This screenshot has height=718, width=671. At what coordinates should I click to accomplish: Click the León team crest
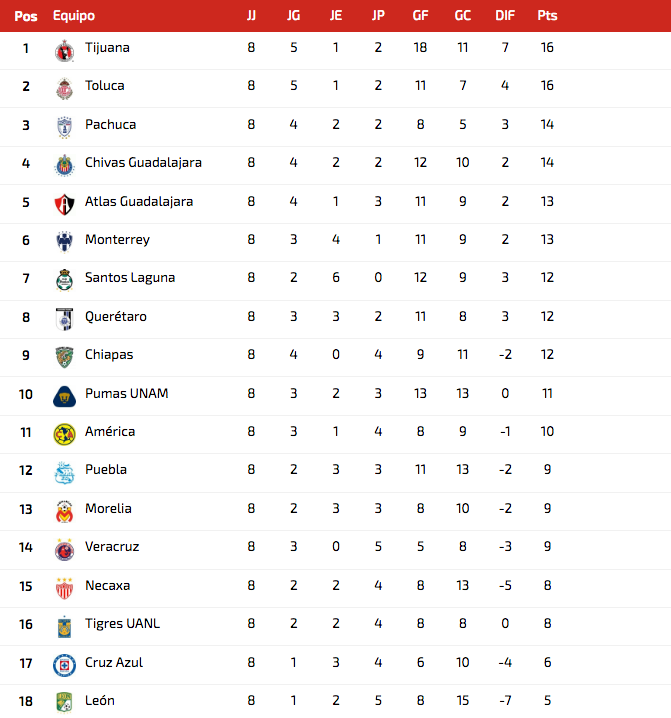(x=64, y=703)
